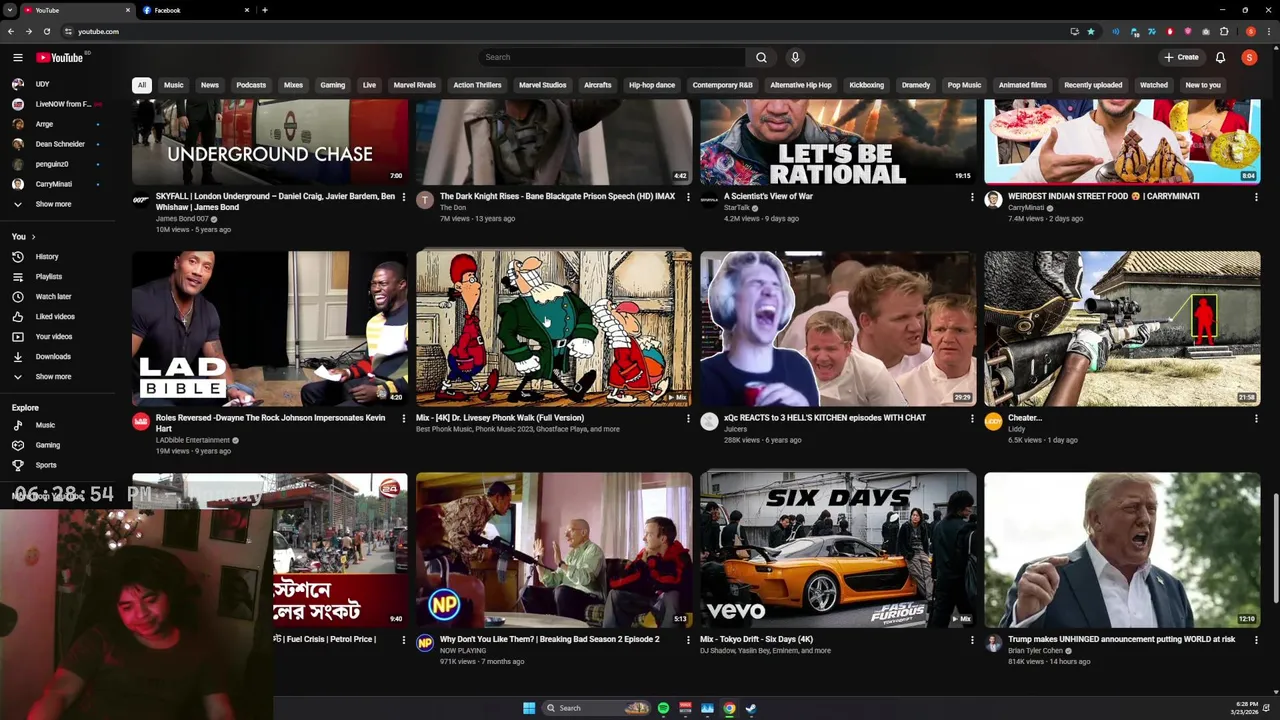The image size is (1280, 720).
Task: Open Explore Music in sidebar
Action: [45, 425]
